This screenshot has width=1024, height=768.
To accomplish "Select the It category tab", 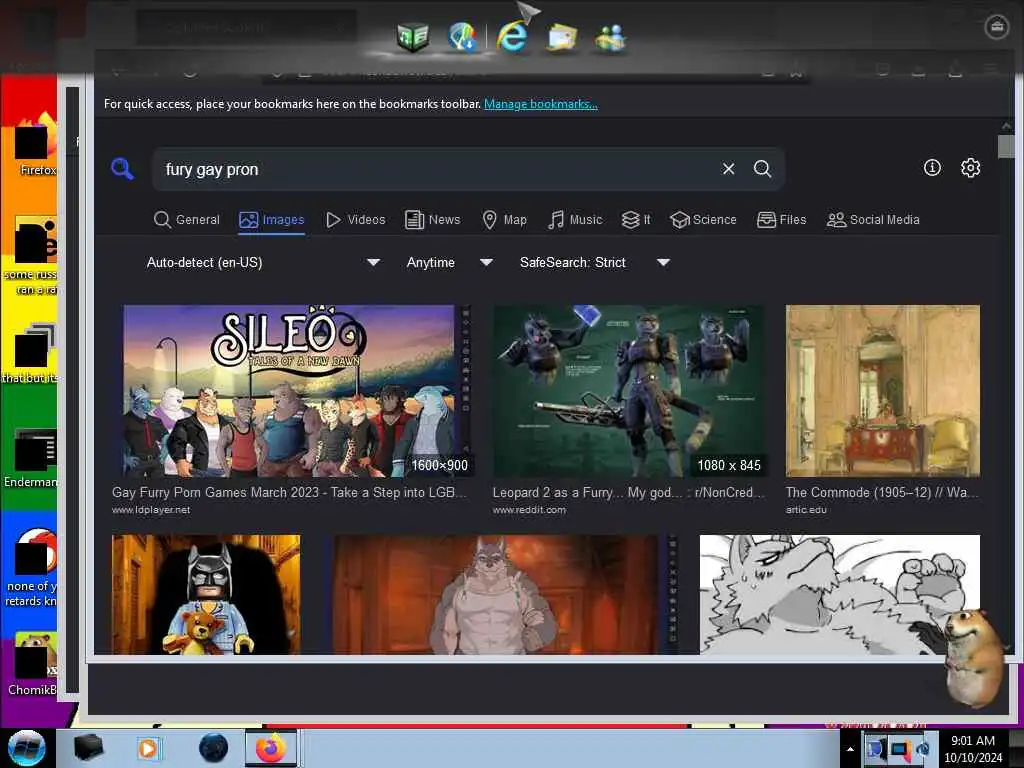I will (x=636, y=219).
